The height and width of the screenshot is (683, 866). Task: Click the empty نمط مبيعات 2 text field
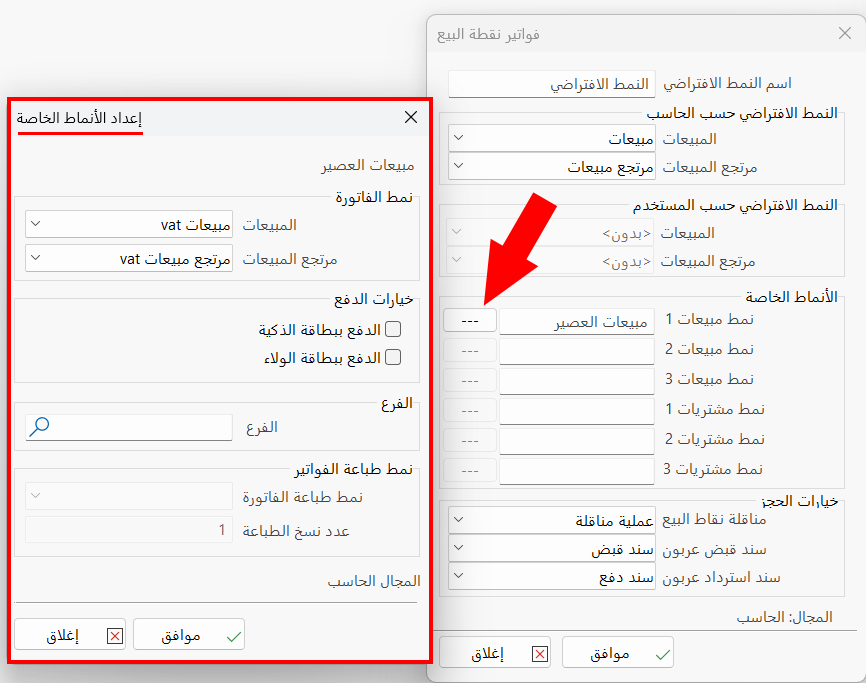pos(575,349)
